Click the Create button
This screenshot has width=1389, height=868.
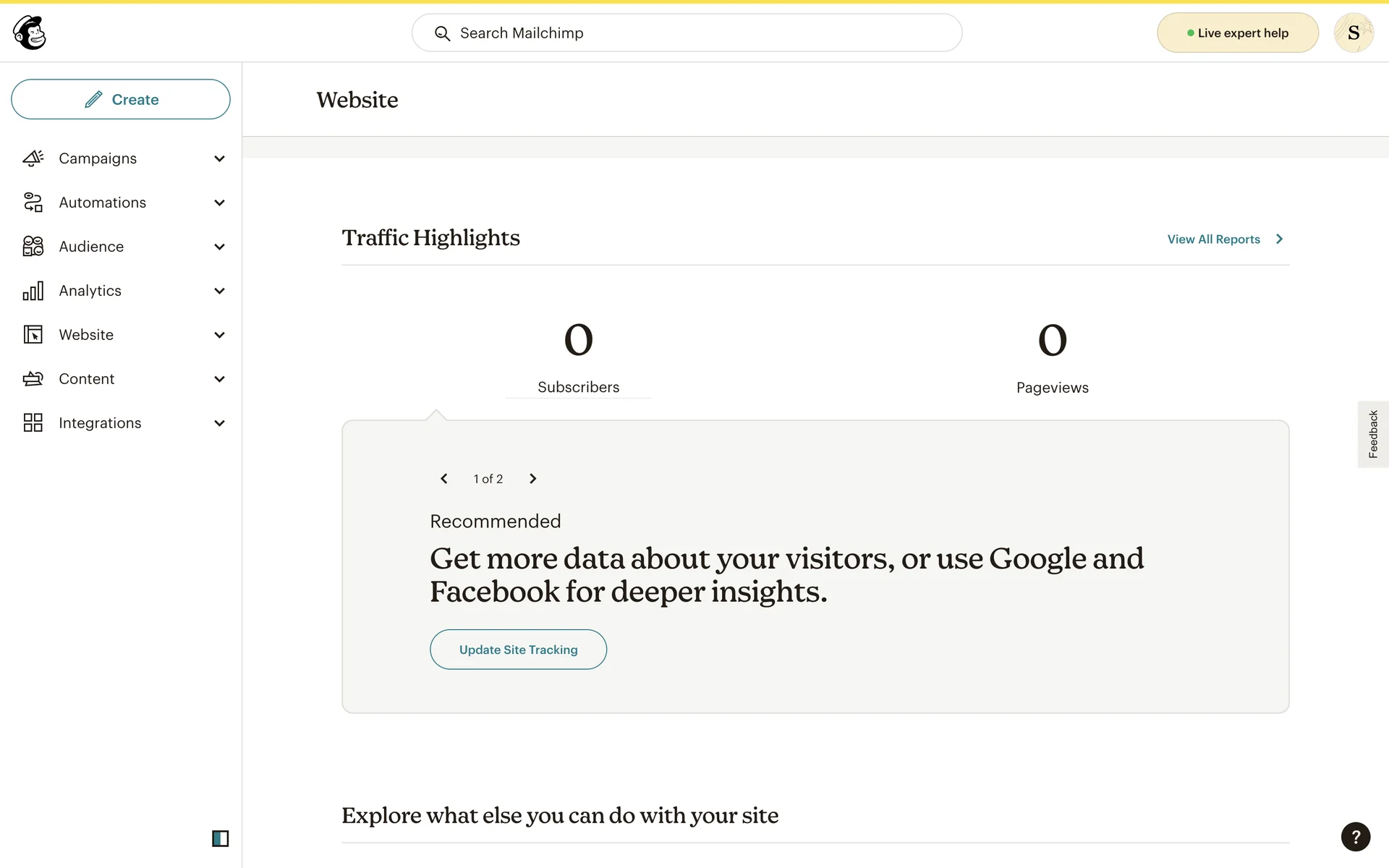121,100
